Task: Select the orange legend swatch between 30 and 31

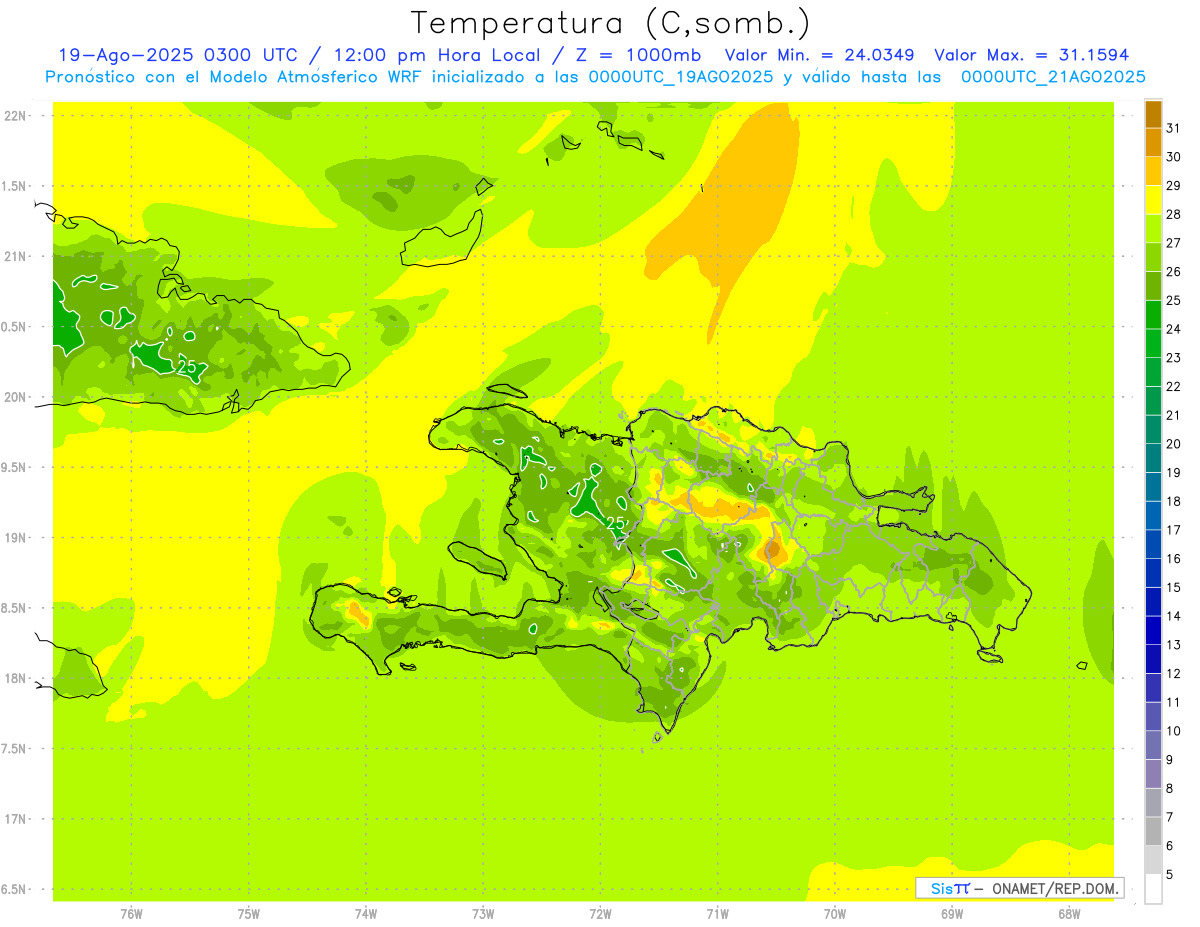Action: (1153, 142)
